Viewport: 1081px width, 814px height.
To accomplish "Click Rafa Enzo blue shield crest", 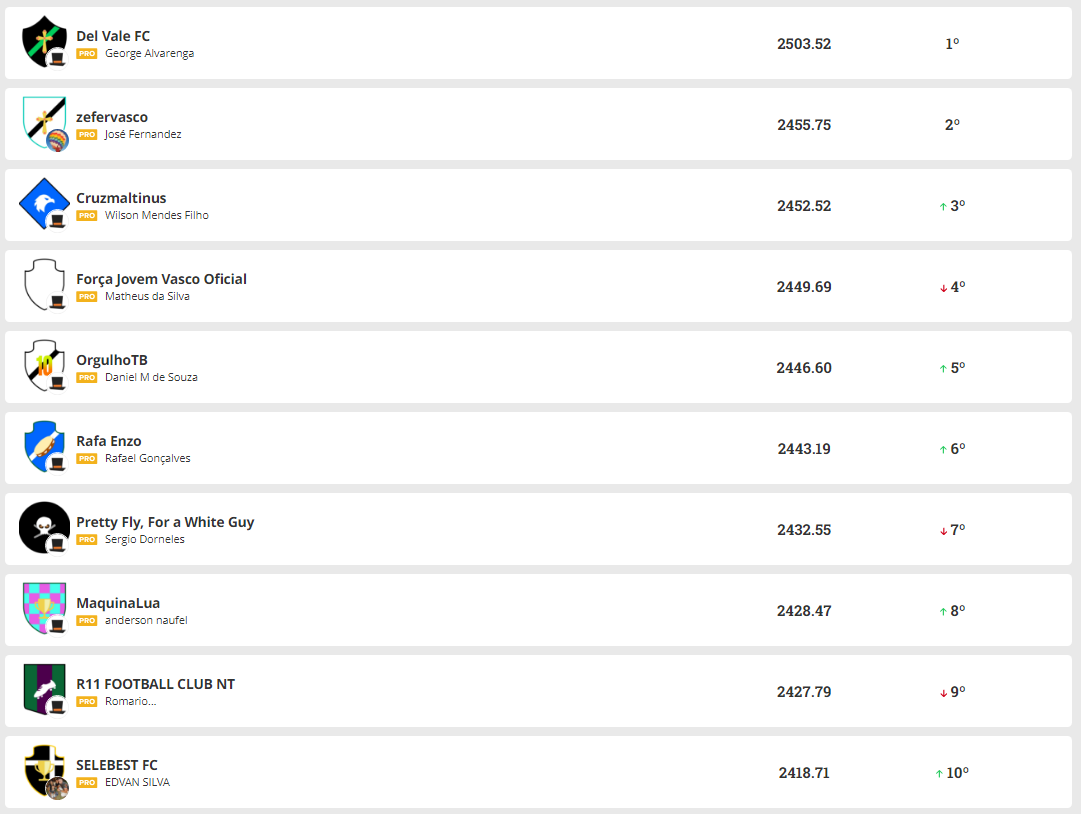I will pos(44,447).
